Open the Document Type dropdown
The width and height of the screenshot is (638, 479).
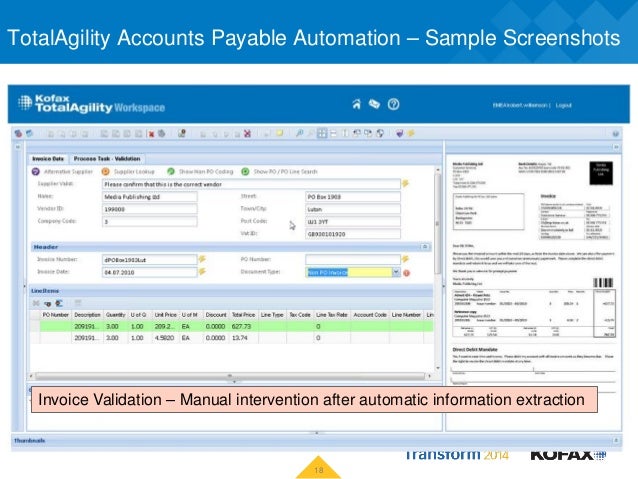tap(396, 272)
